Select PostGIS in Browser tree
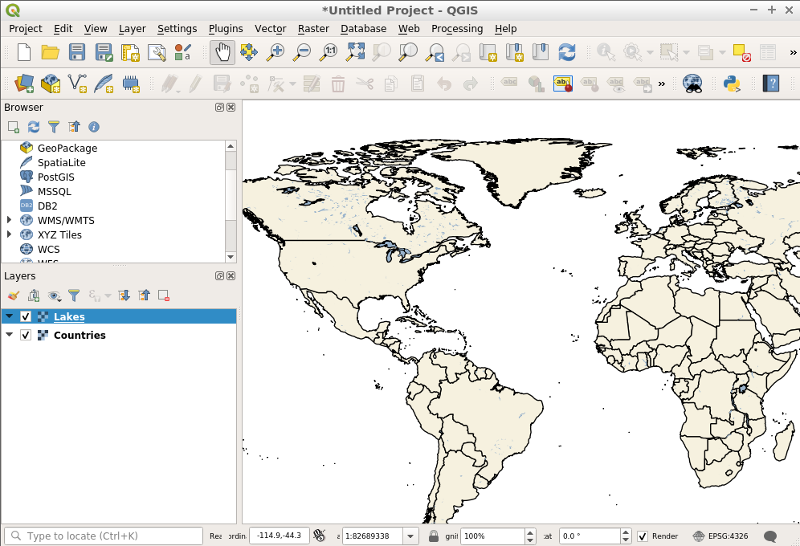The width and height of the screenshot is (800, 546). click(56, 177)
